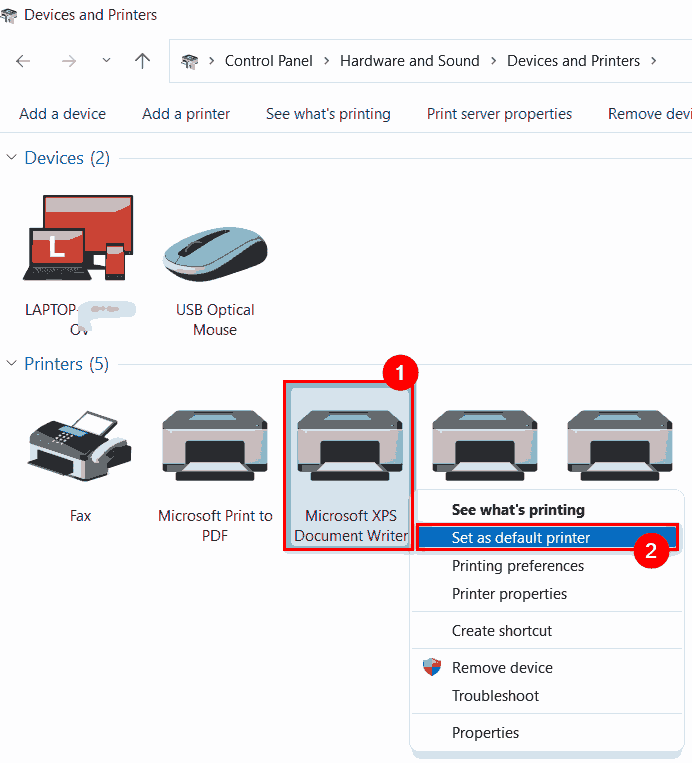Choose Set as default printer

[547, 538]
